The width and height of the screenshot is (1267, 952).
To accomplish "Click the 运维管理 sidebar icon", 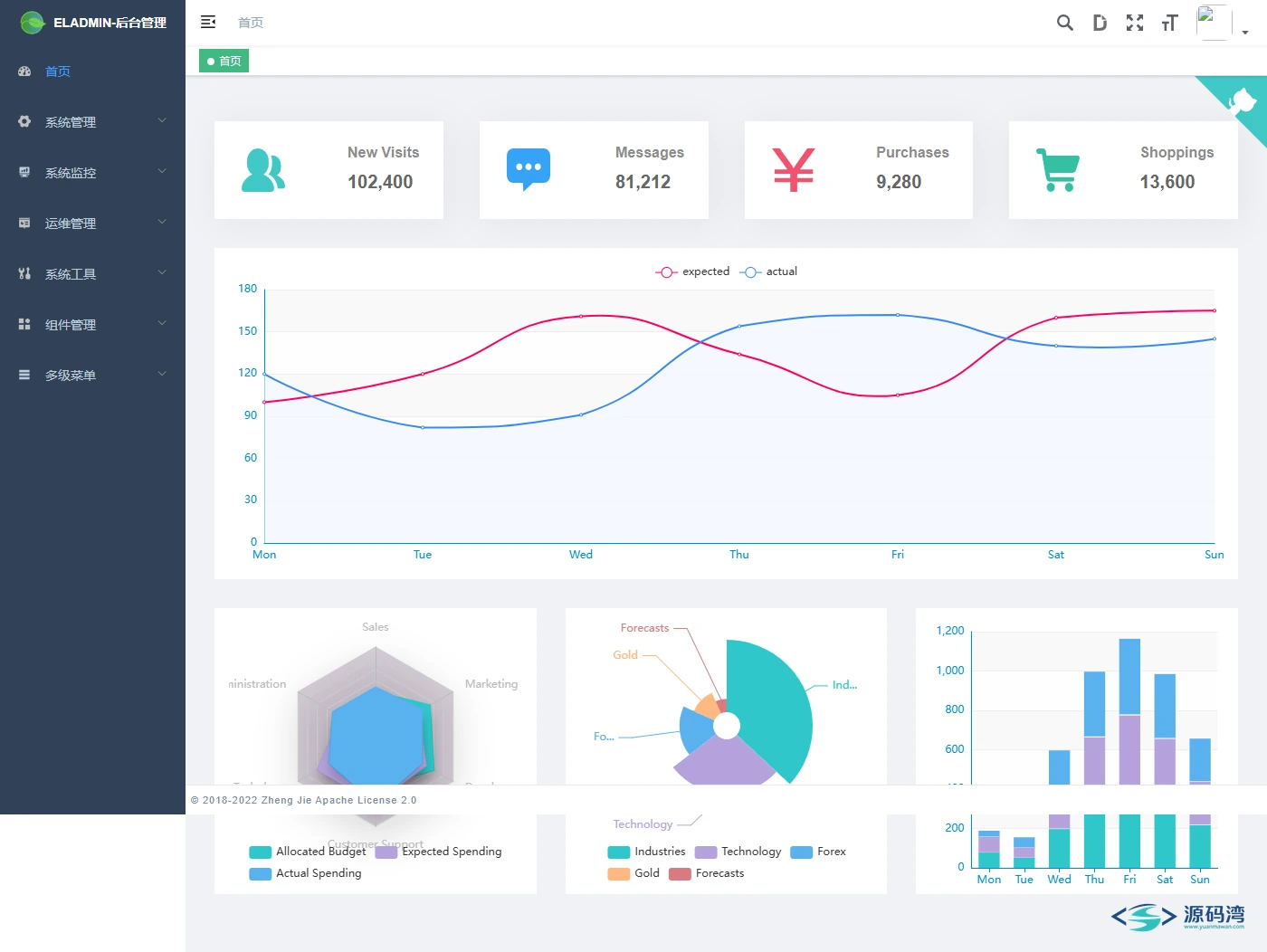I will [x=24, y=223].
